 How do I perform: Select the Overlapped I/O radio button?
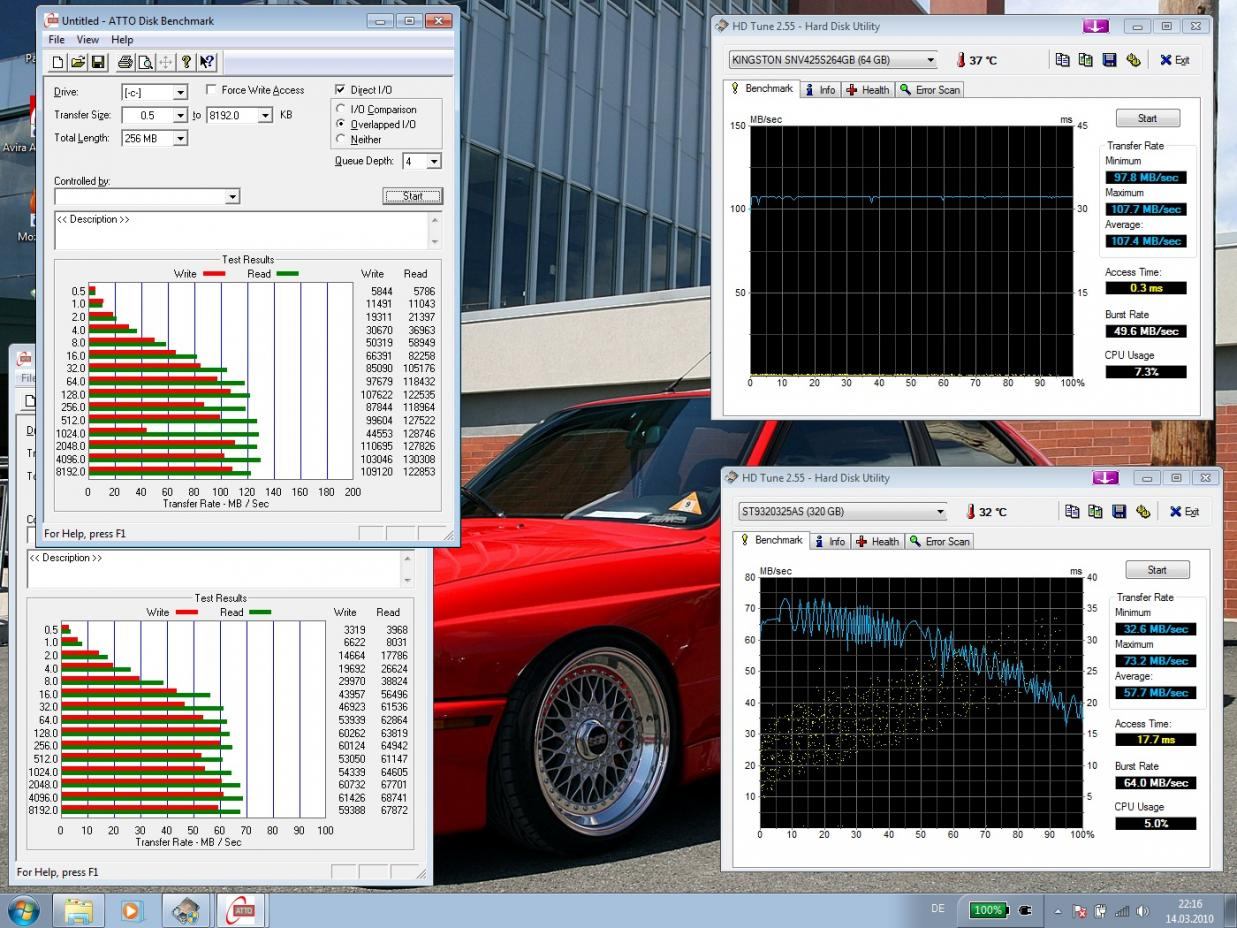coord(341,124)
